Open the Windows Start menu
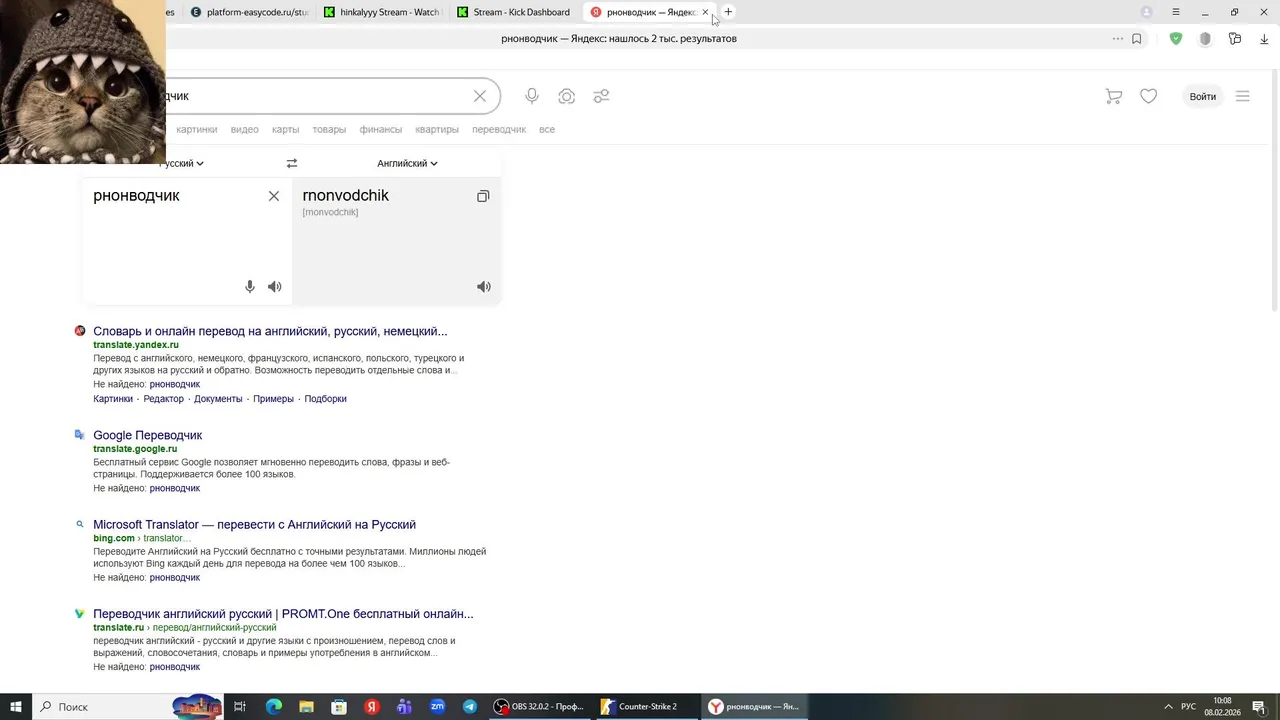This screenshot has width=1280, height=720. tap(16, 707)
